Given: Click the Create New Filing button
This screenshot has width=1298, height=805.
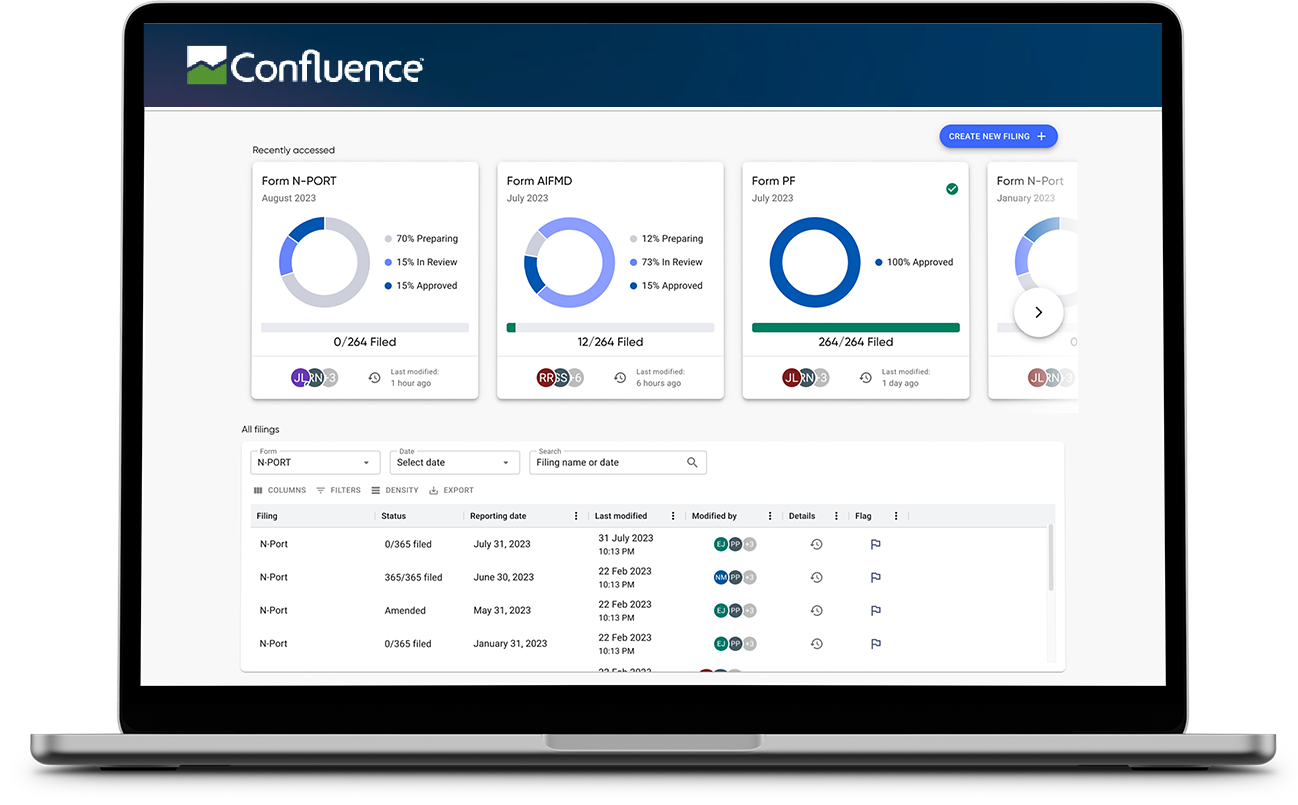Looking at the screenshot, I should pyautogui.click(x=997, y=137).
